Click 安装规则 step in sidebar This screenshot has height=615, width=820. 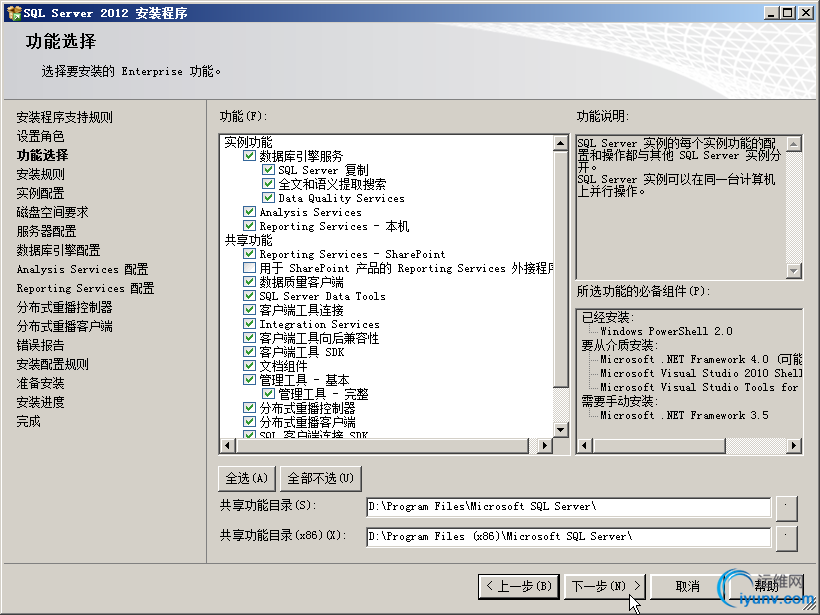point(40,174)
